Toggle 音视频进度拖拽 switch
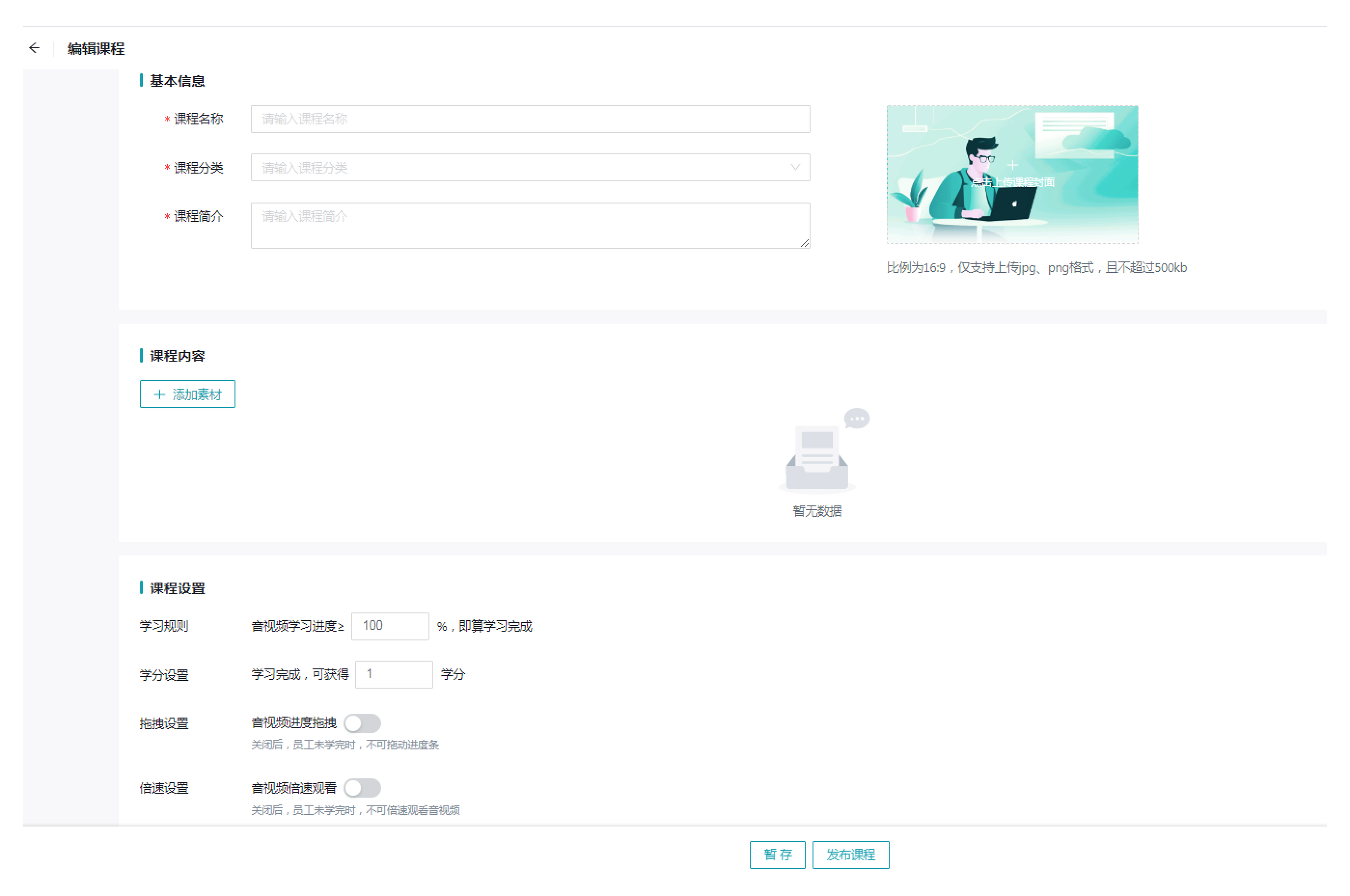1350x896 pixels. 362,723
